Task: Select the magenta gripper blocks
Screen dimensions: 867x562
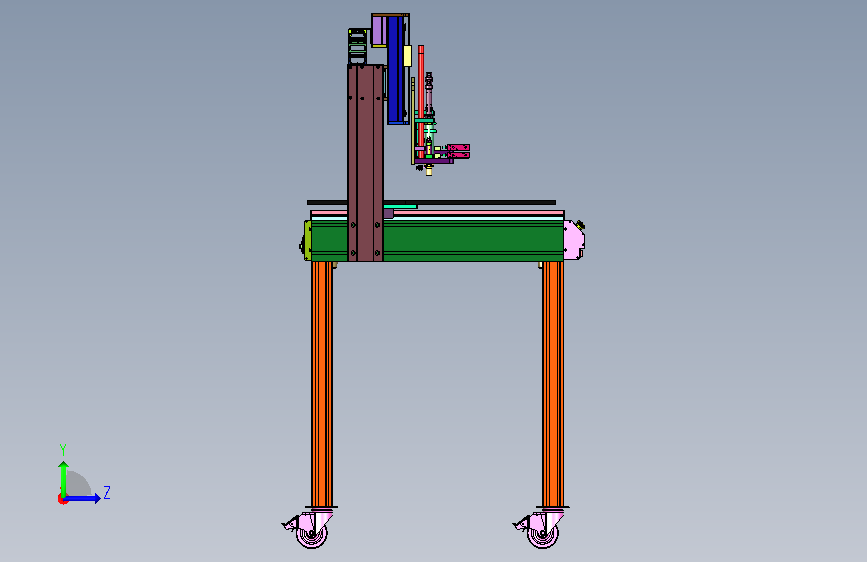Action: pos(458,152)
